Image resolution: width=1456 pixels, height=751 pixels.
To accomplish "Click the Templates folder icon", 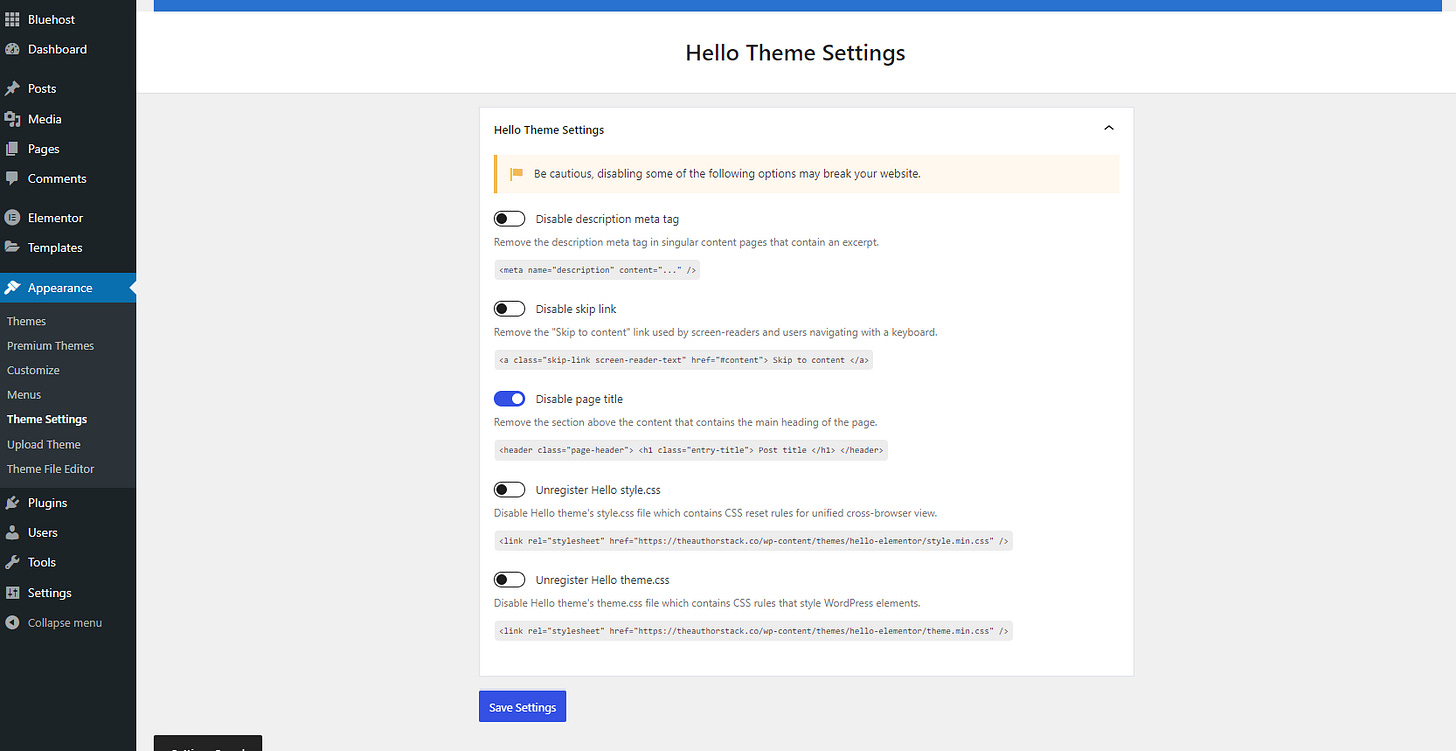I will pyautogui.click(x=12, y=248).
